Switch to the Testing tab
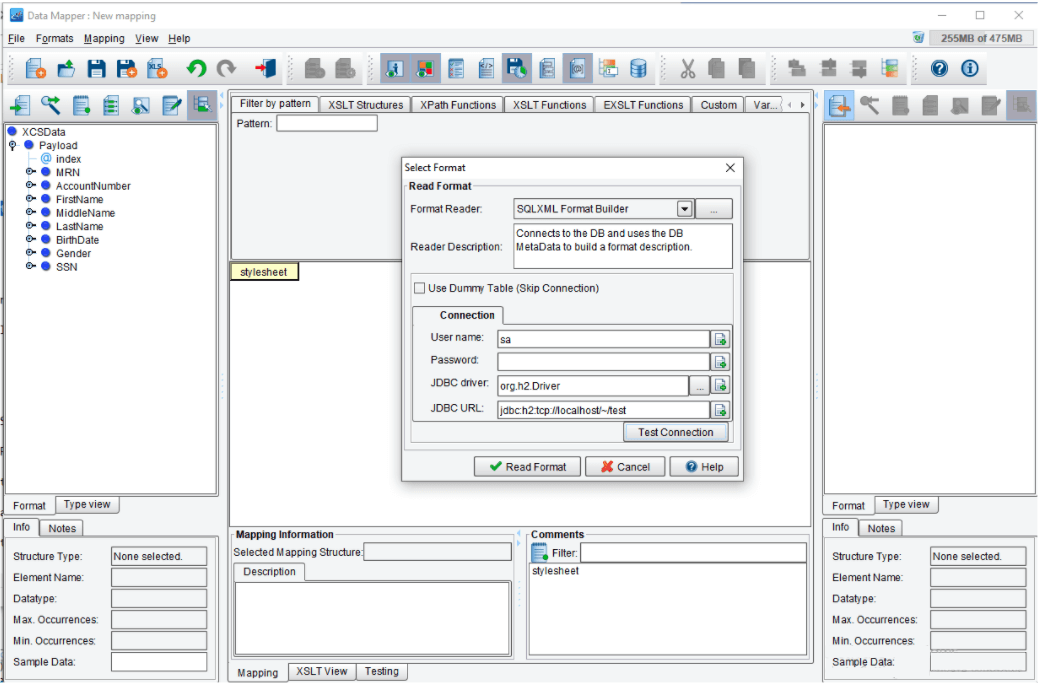Image resolution: width=1043 pixels, height=688 pixels. pos(382,673)
